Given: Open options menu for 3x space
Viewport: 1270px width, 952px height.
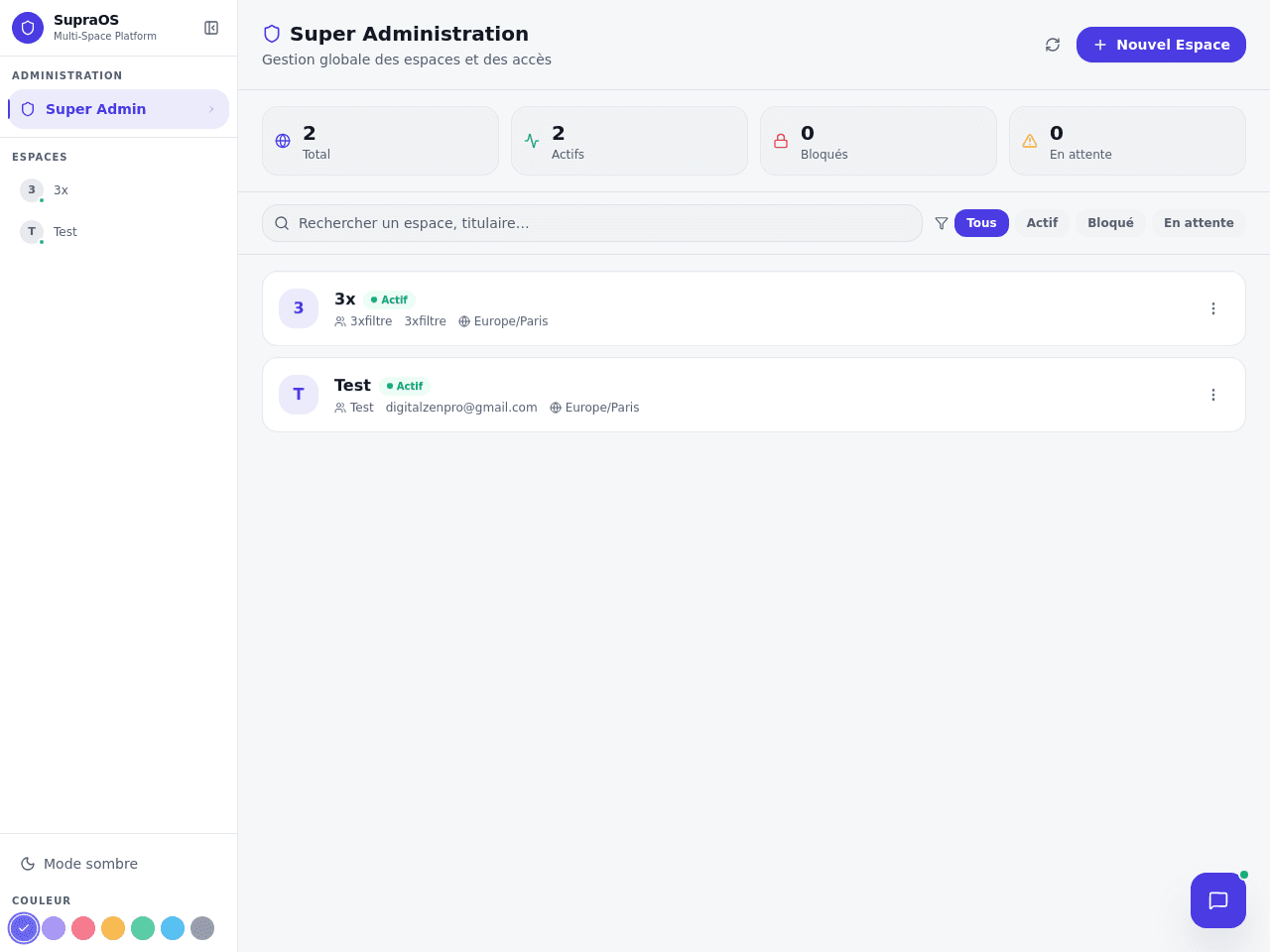Looking at the screenshot, I should (1213, 308).
